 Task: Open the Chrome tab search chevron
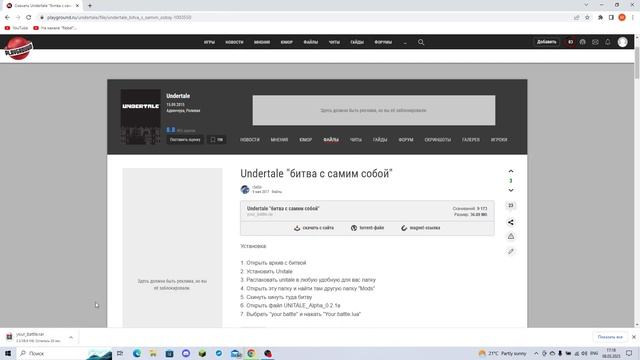coord(586,5)
